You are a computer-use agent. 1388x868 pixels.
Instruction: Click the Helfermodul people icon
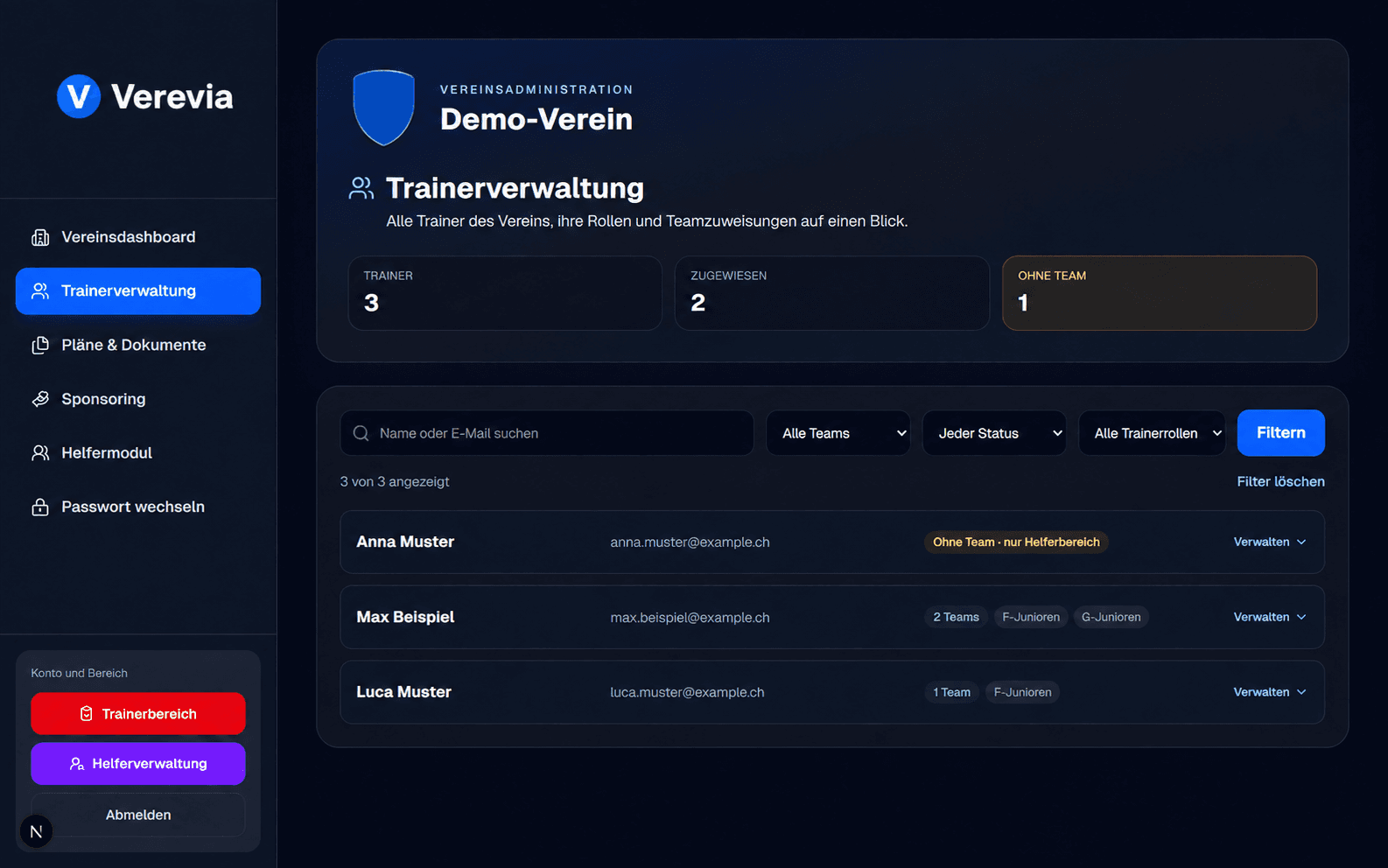coord(40,453)
